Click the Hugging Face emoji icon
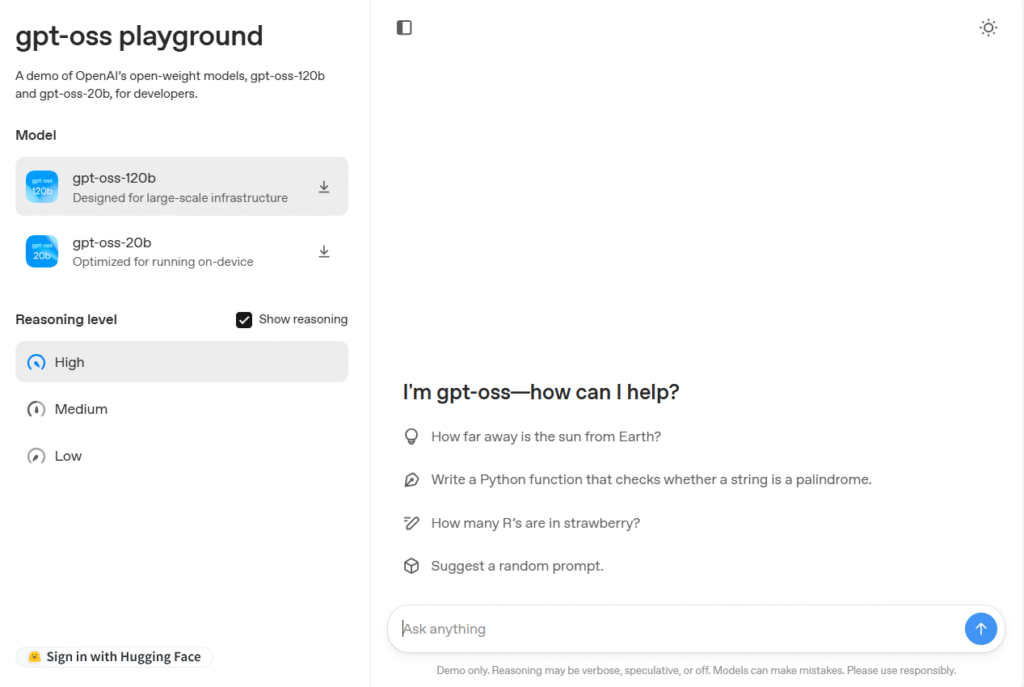The image size is (1024, 687). tap(35, 656)
